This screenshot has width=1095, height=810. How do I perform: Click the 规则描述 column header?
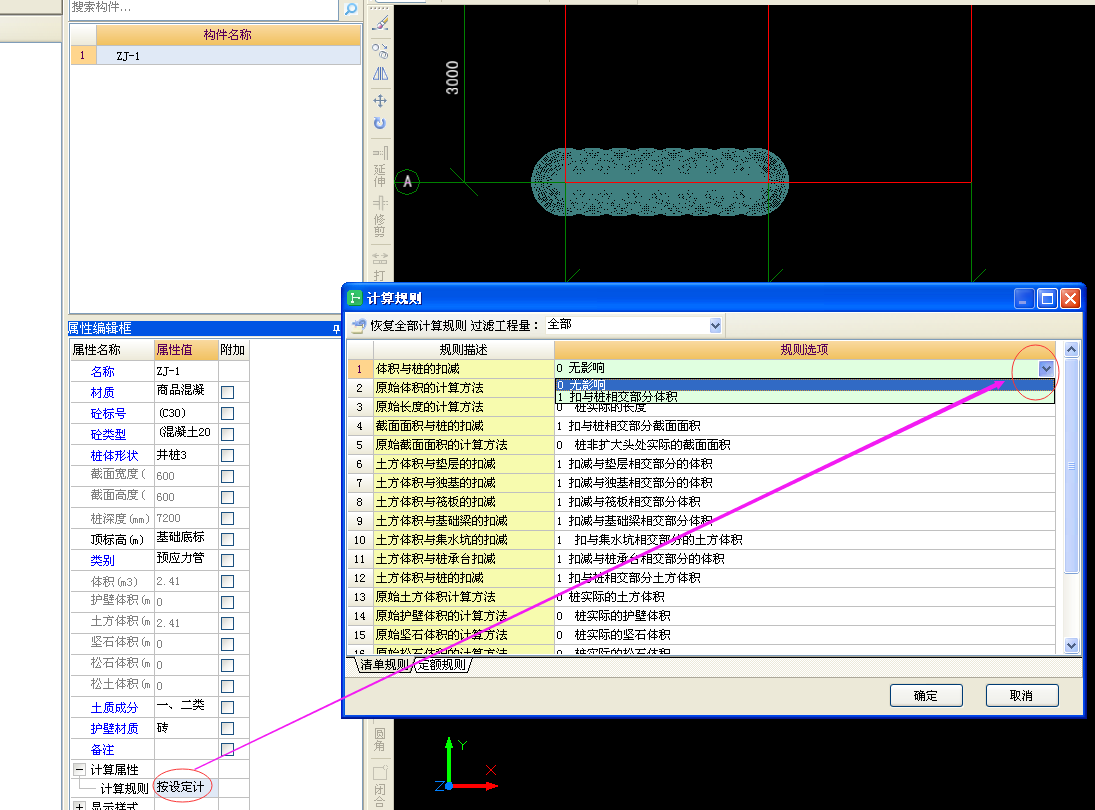click(464, 350)
